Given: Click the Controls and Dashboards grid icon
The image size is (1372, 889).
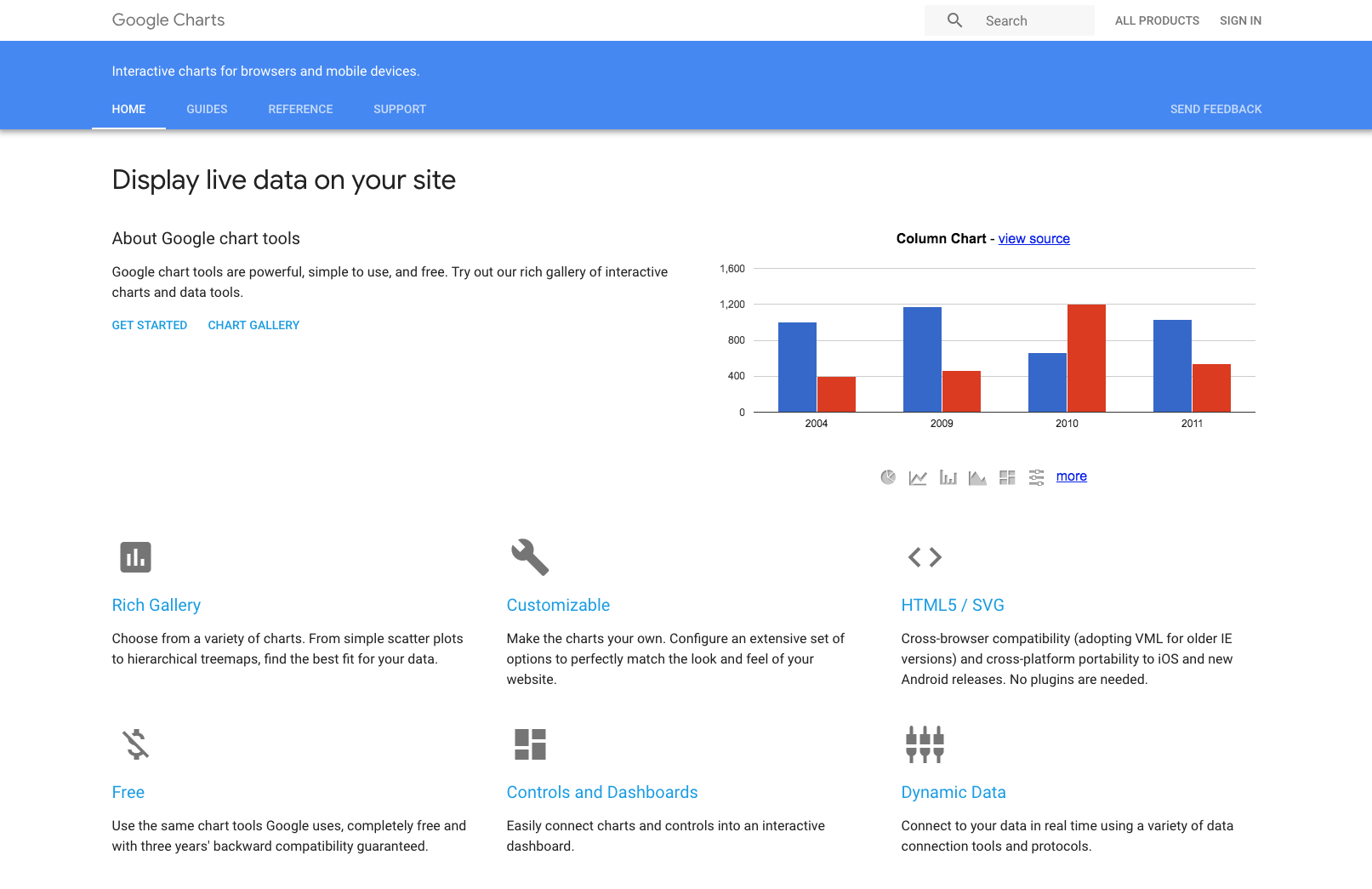Looking at the screenshot, I should coord(530,744).
